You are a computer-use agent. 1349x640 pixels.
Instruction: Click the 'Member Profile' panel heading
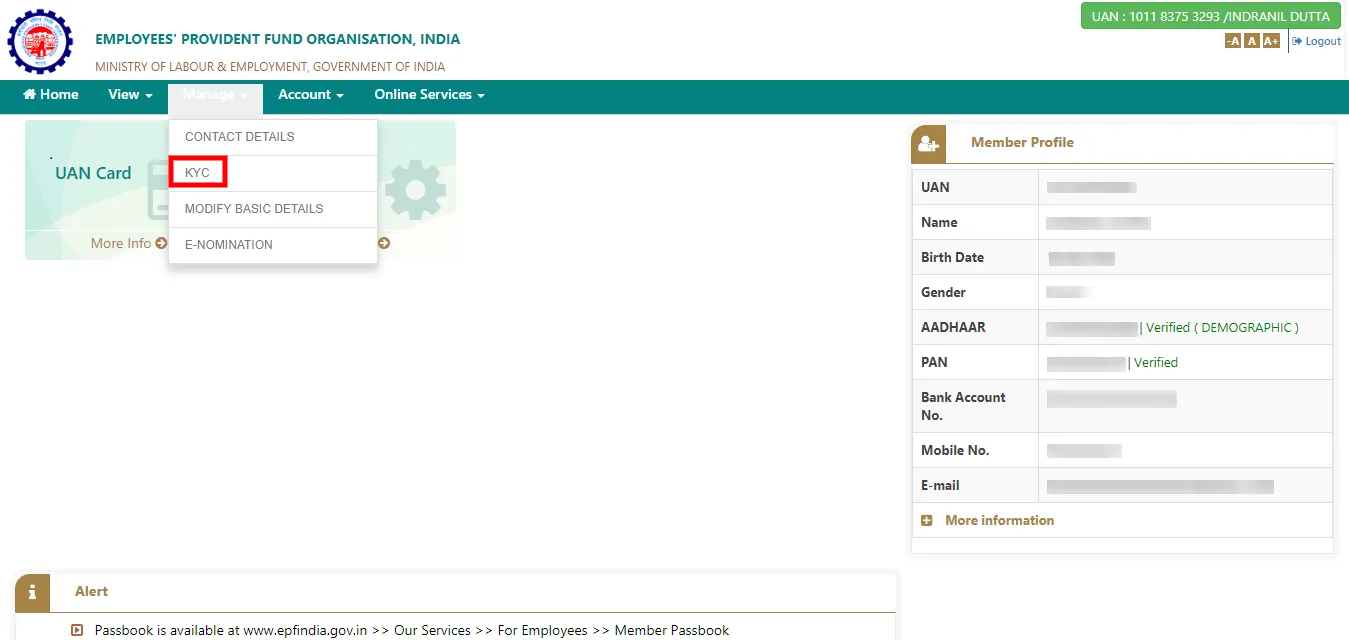1022,142
